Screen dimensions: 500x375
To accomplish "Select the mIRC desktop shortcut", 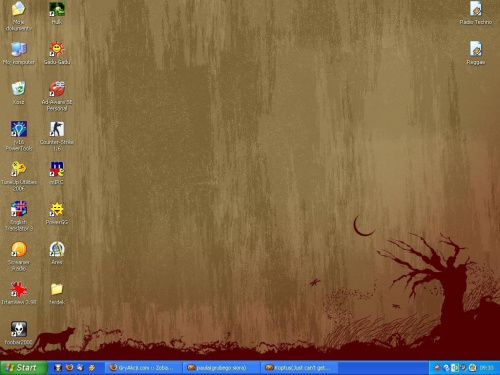I will 57,169.
